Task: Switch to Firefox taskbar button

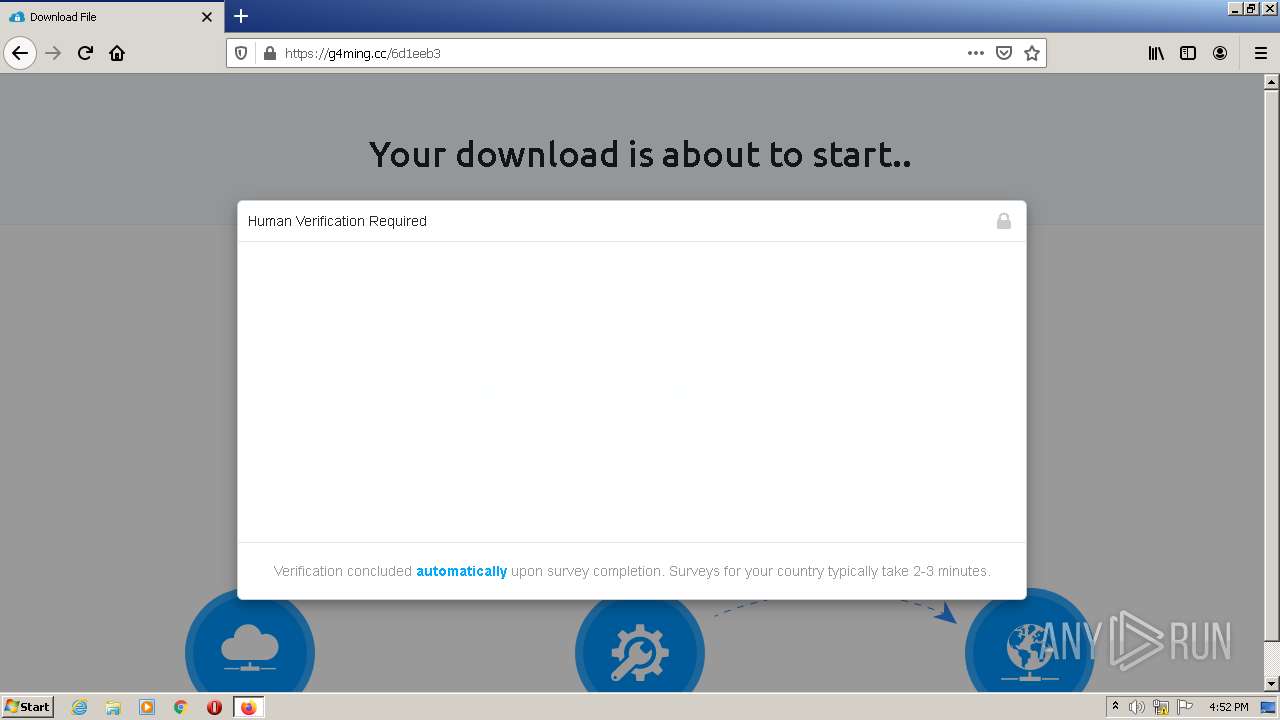Action: [248, 707]
